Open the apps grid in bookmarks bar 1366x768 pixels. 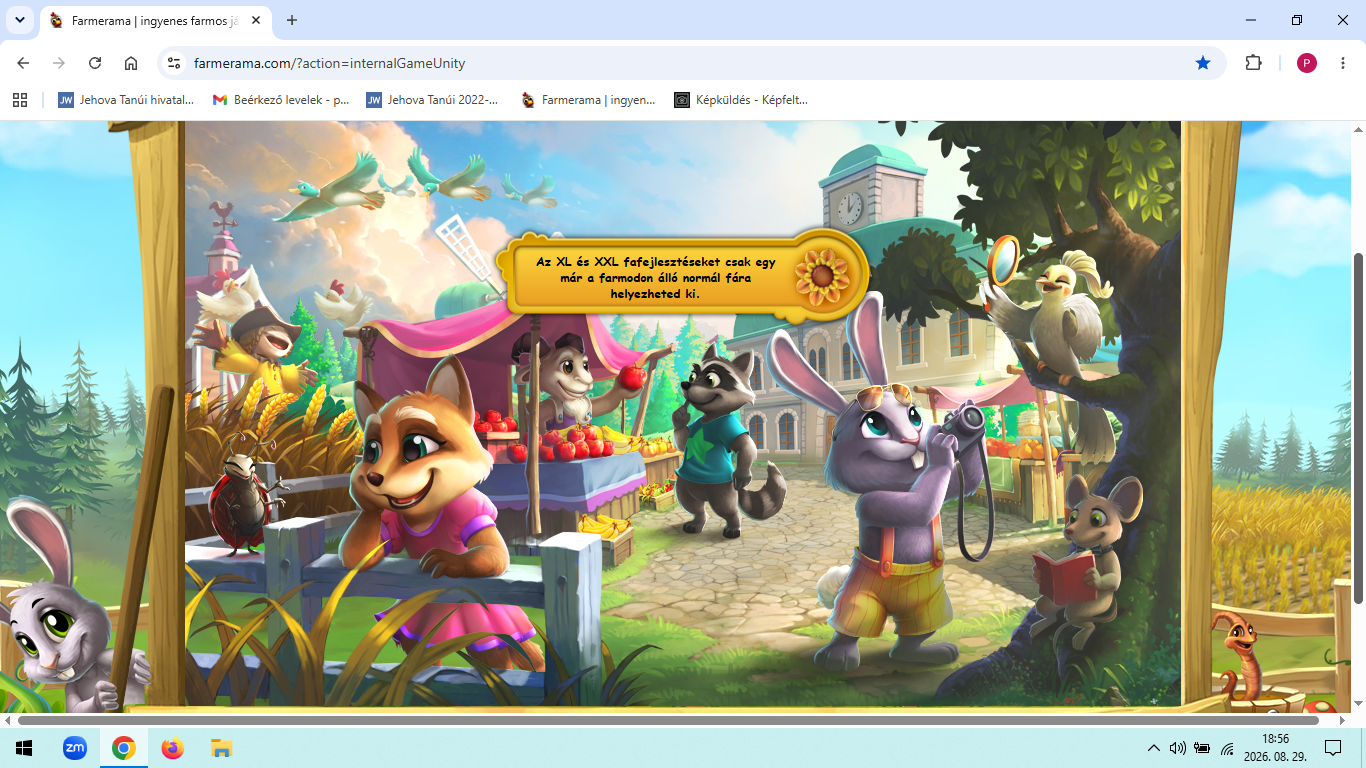(19, 100)
